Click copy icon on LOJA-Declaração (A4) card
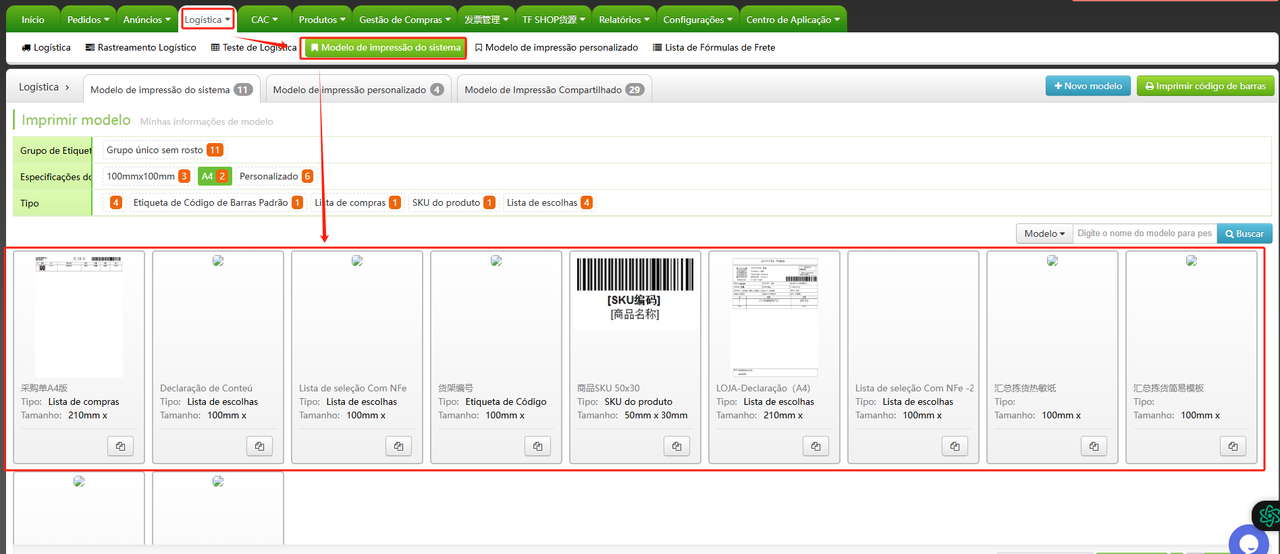 816,446
